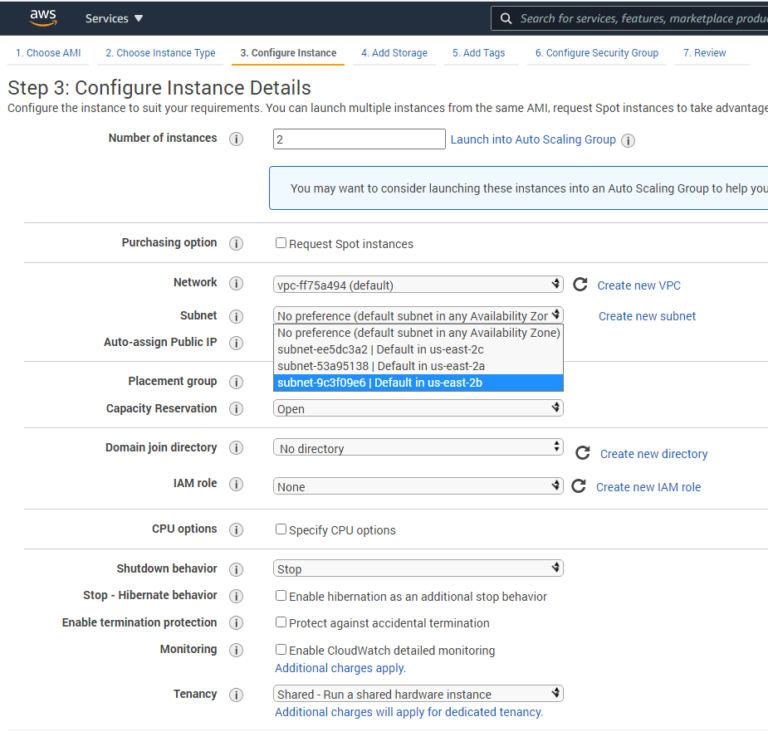Screen dimensions: 768x751
Task: Click refresh icon beside IAM role dropdown
Action: [x=579, y=487]
